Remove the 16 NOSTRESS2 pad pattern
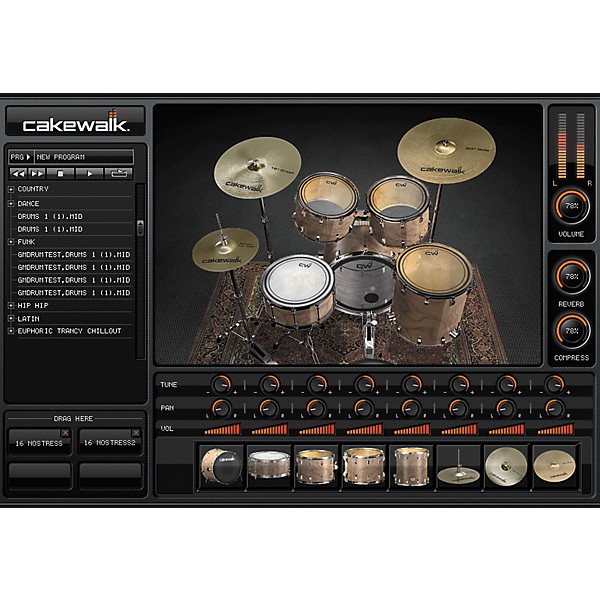The image size is (600, 600). (x=136, y=433)
